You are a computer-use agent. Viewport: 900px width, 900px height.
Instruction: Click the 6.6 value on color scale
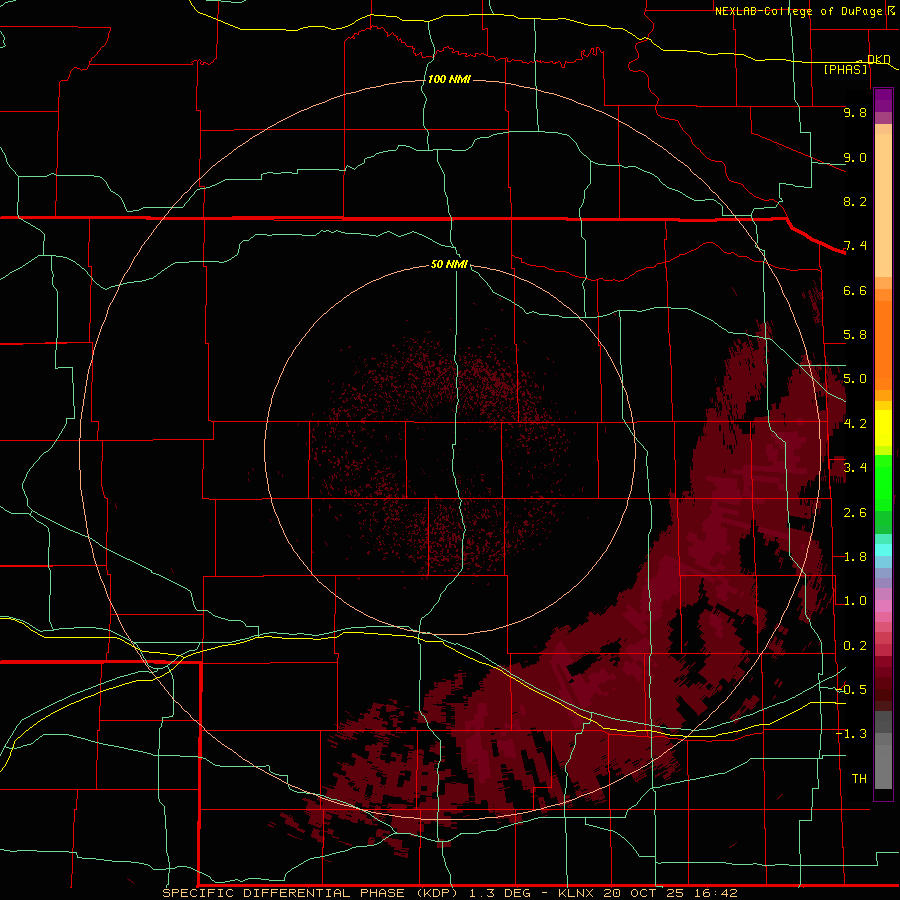click(855, 290)
